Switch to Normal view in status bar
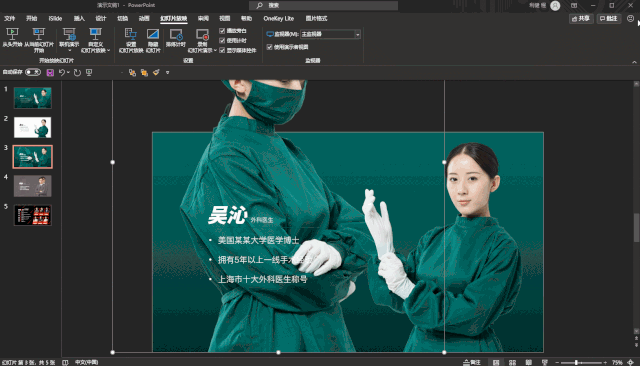 (496, 362)
